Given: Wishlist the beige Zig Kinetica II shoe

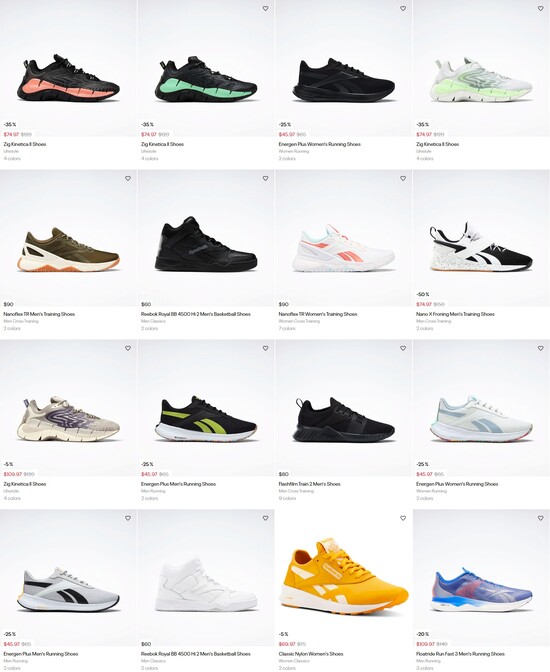Looking at the screenshot, I should tap(128, 348).
